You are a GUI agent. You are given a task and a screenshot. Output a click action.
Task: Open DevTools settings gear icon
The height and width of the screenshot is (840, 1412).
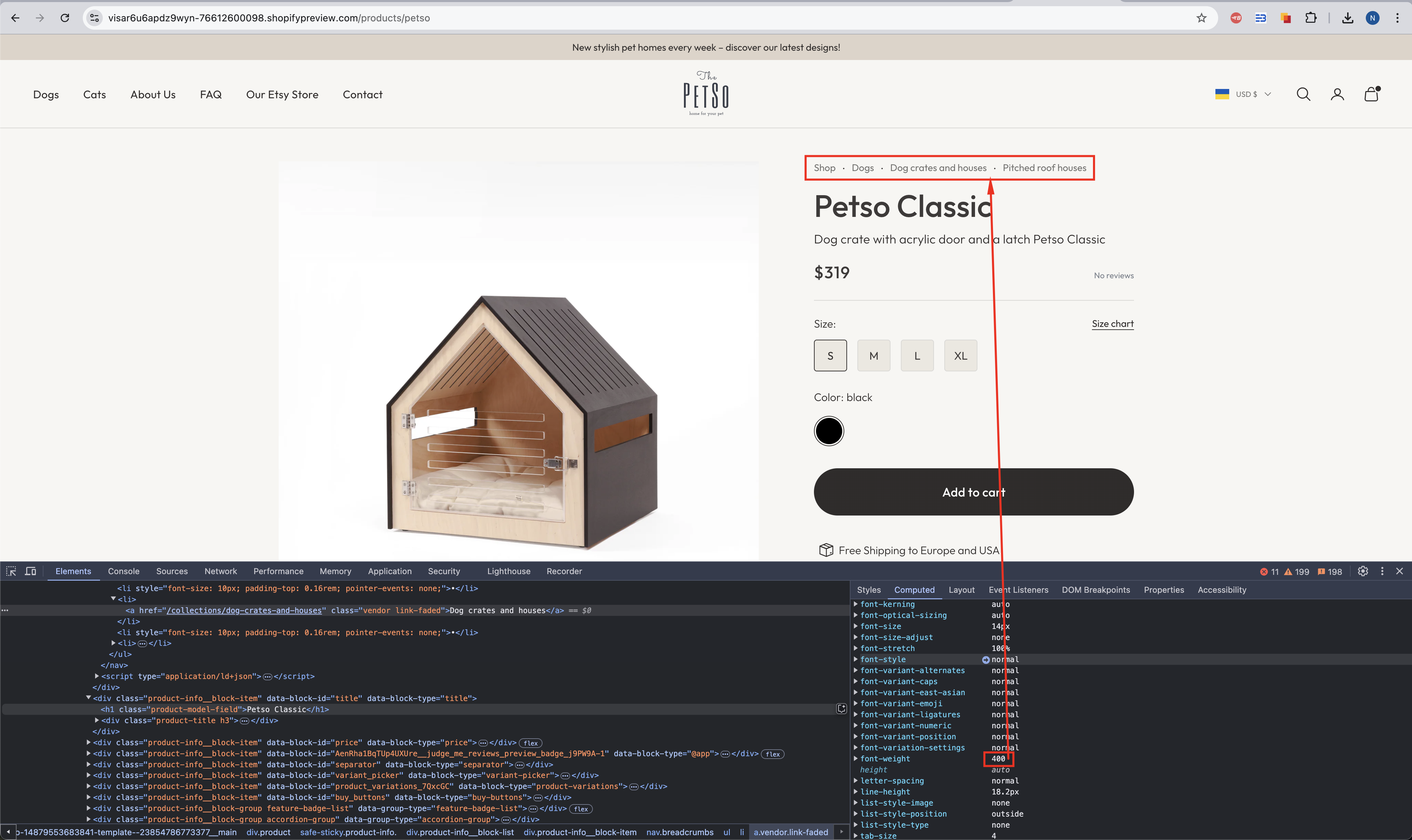pos(1363,571)
